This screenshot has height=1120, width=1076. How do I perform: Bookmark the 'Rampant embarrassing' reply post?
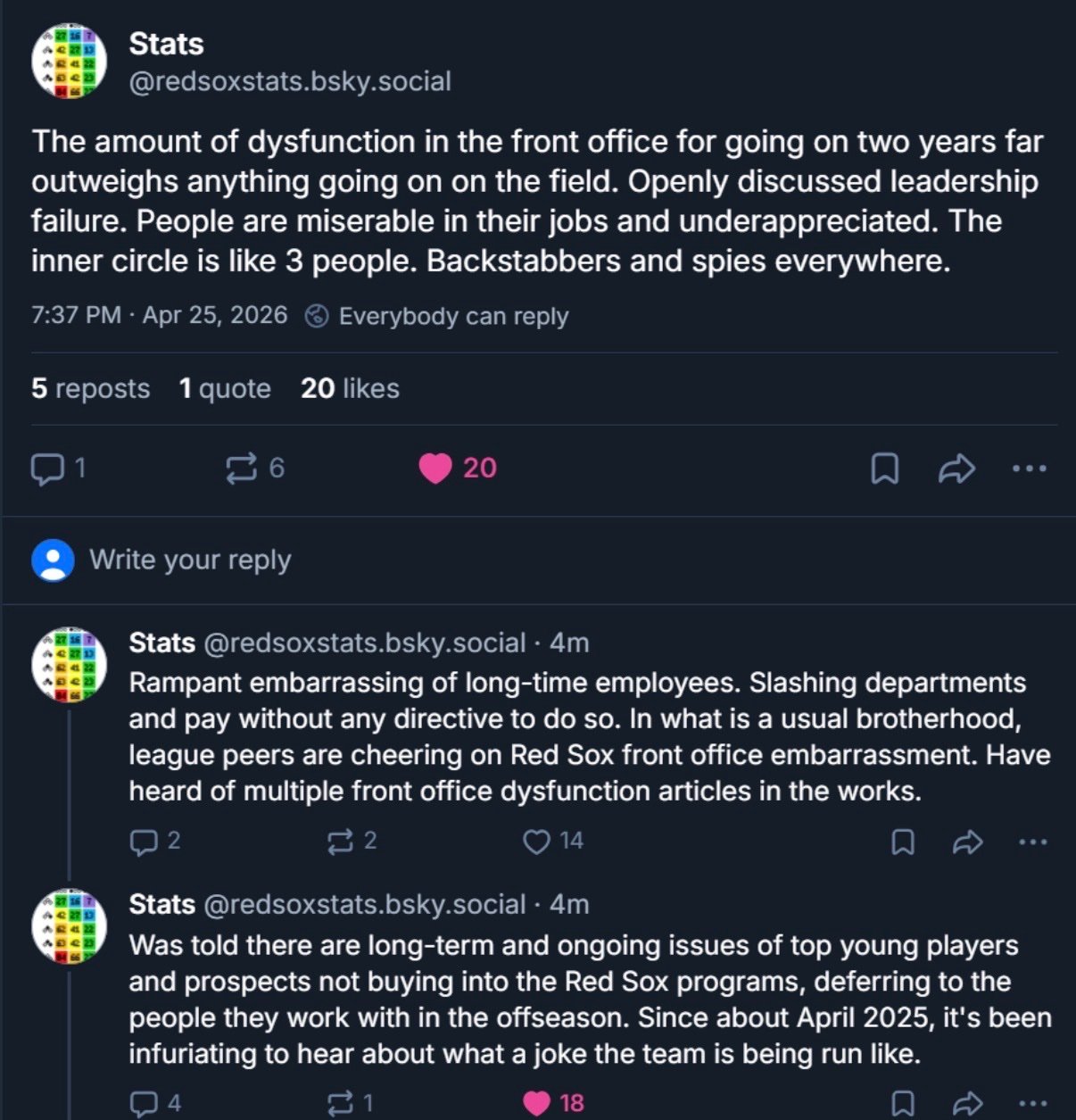point(903,842)
